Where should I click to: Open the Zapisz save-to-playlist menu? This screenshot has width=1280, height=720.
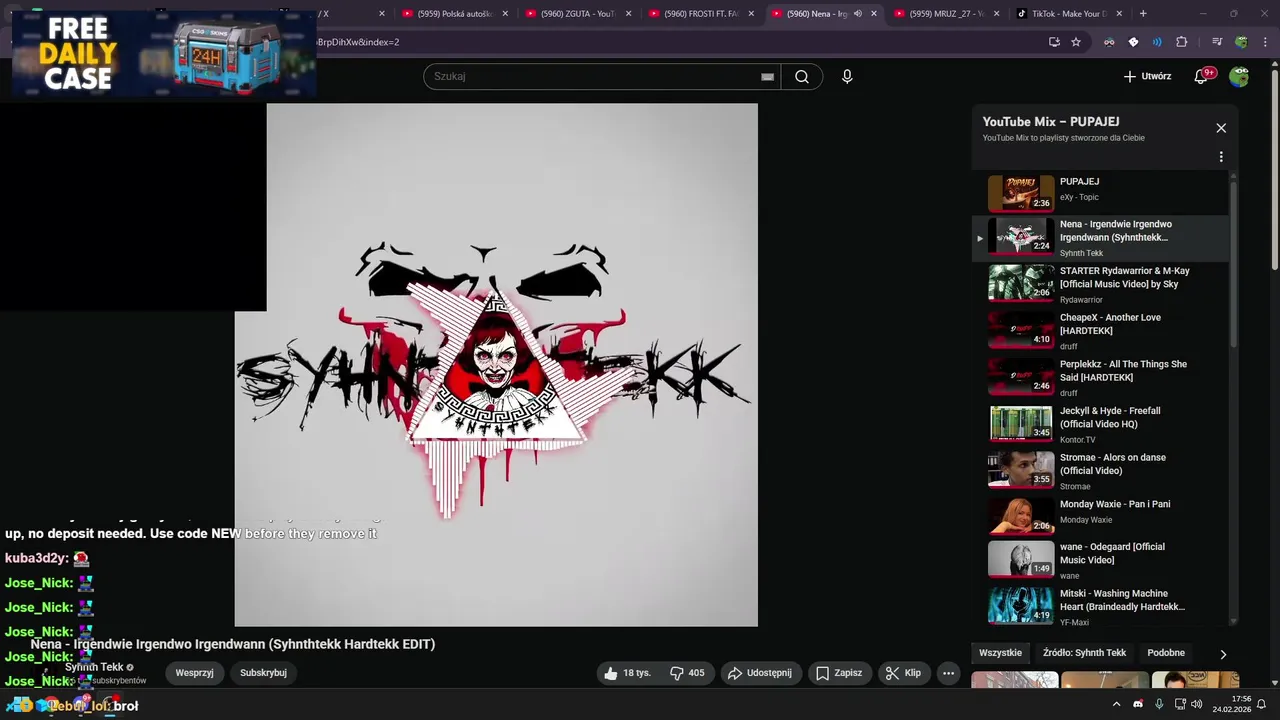click(x=838, y=673)
